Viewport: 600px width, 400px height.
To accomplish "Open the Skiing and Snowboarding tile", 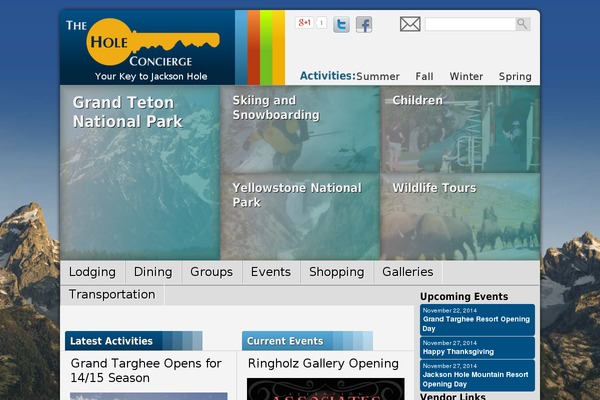I will pos(300,129).
